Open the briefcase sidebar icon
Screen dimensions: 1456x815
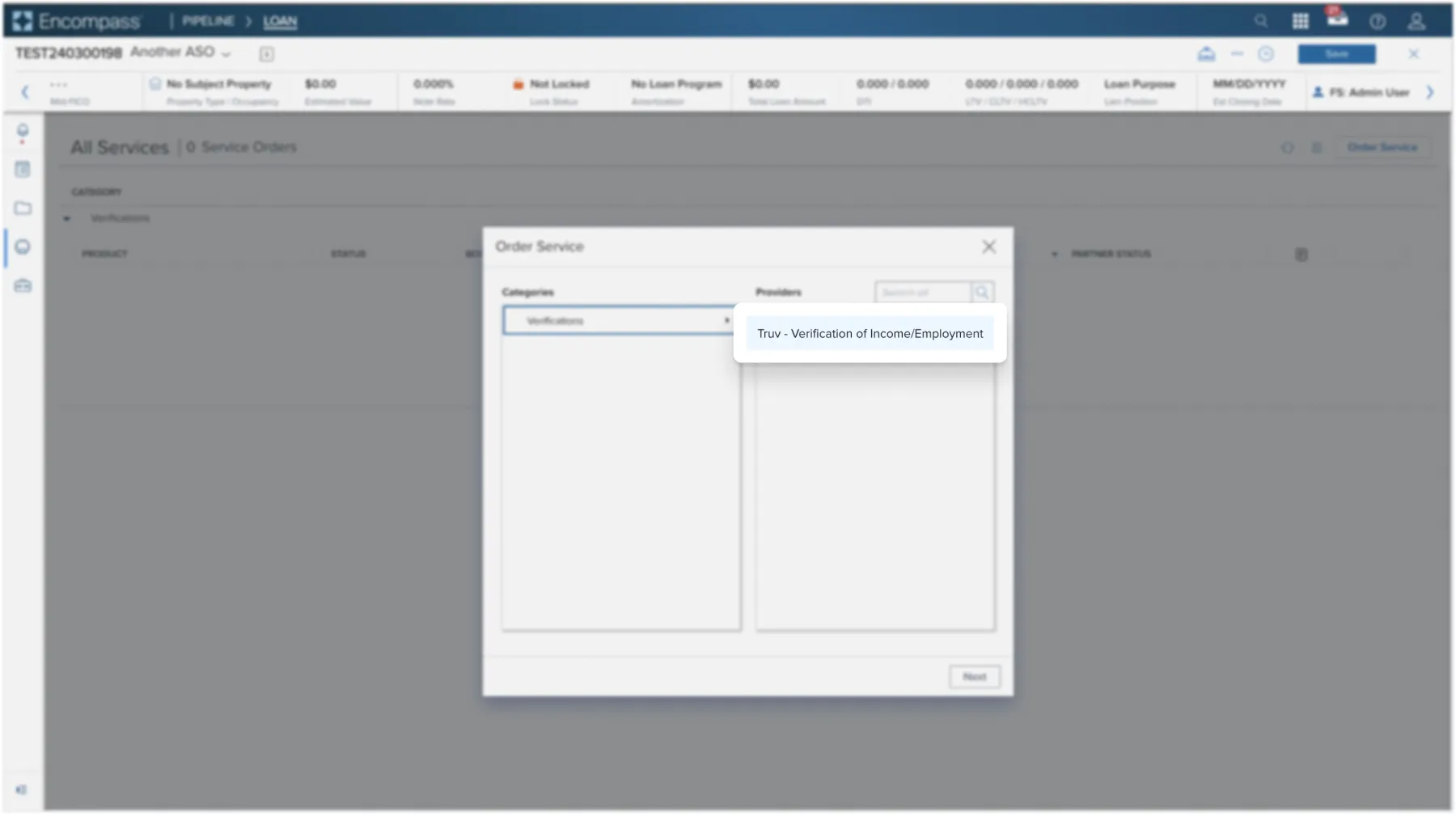tap(23, 285)
